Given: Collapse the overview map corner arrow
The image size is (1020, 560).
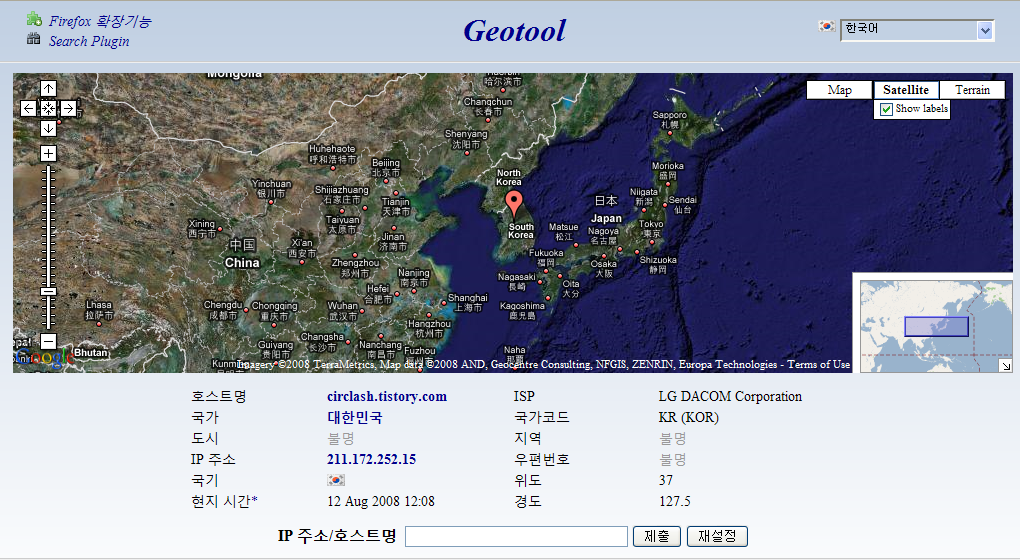Looking at the screenshot, I should [x=1006, y=366].
